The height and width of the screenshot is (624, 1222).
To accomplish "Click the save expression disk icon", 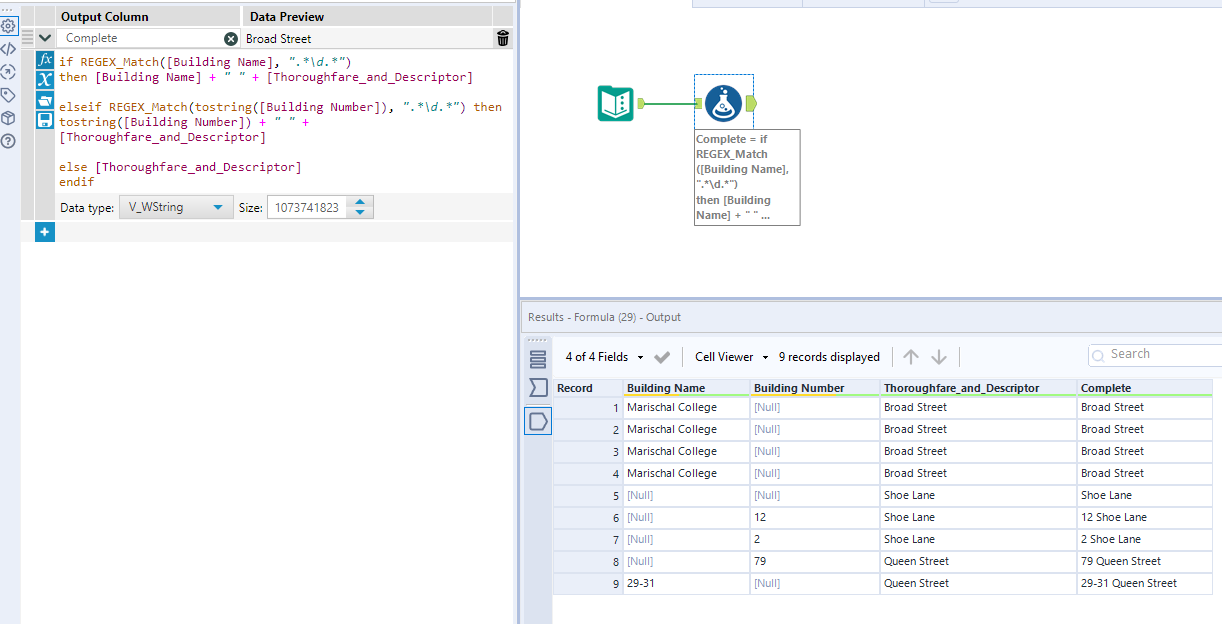I will point(44,120).
